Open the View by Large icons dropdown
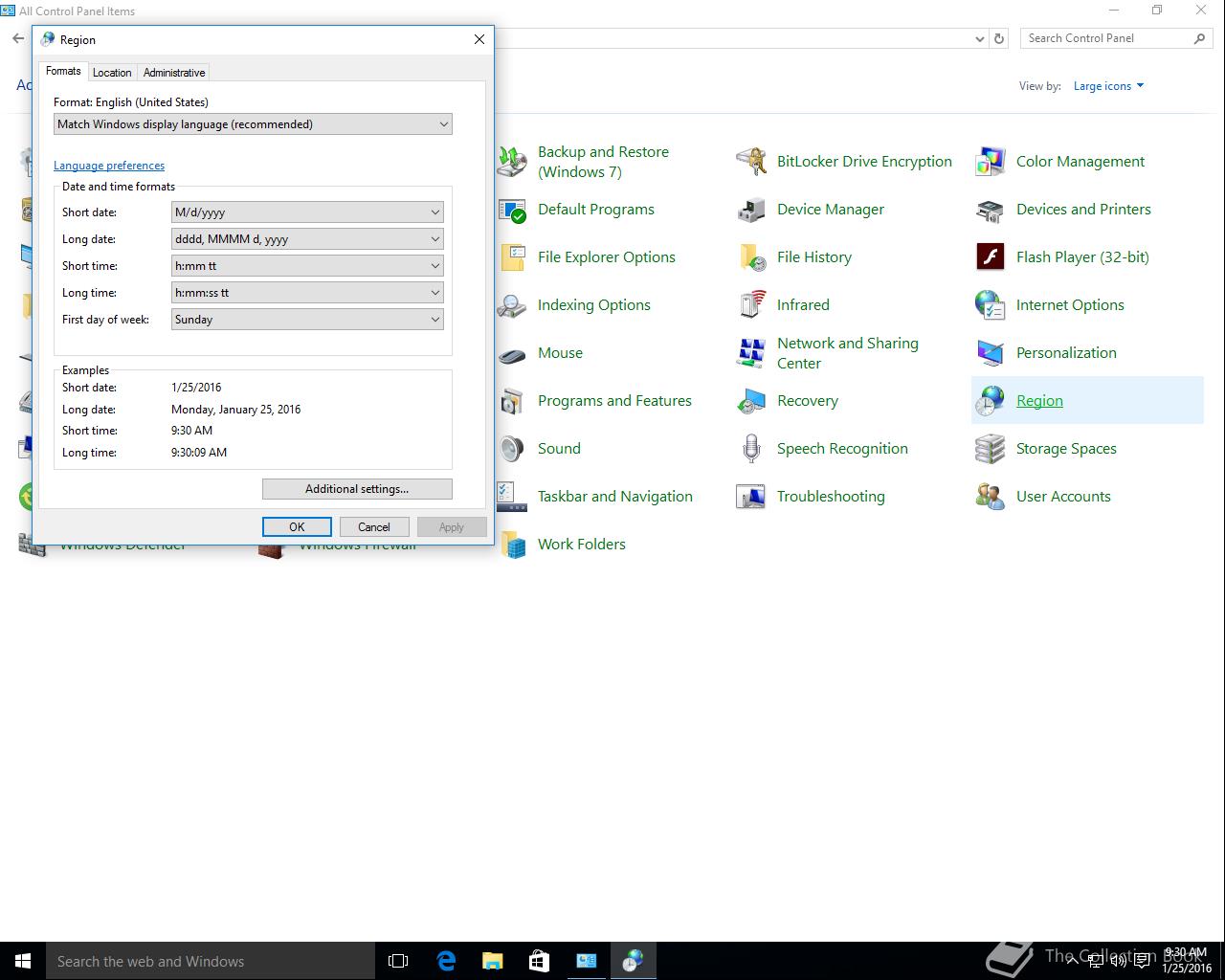 click(1108, 86)
